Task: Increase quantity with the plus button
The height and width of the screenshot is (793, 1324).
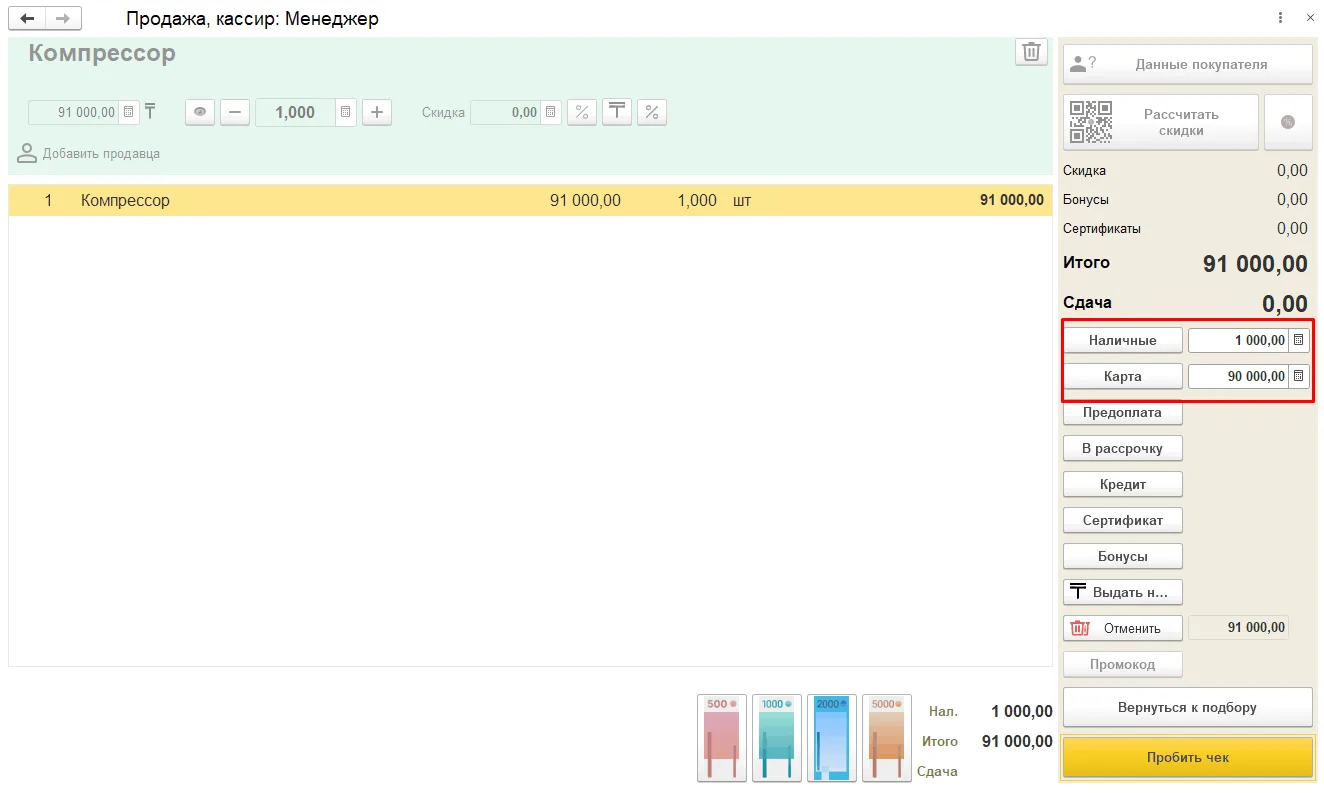Action: pyautogui.click(x=377, y=112)
